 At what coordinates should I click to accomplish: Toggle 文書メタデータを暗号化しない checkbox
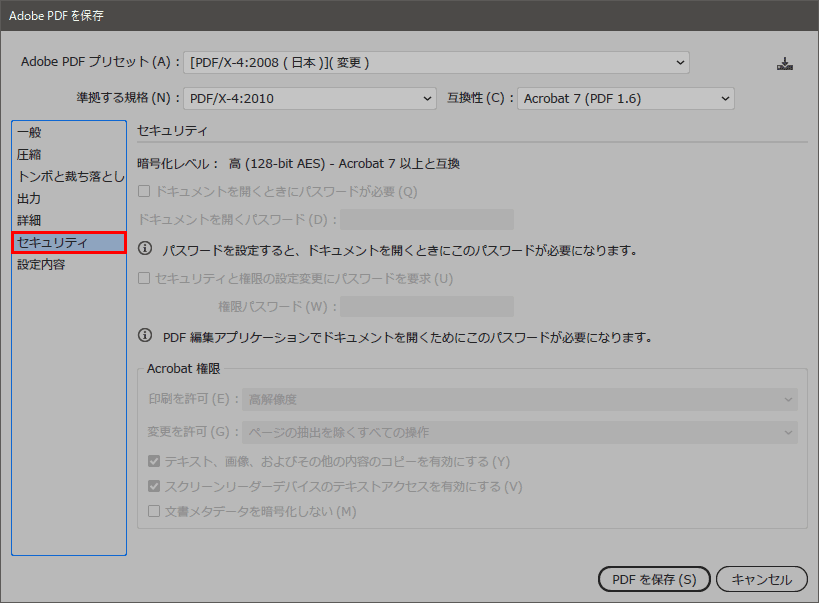tap(154, 511)
